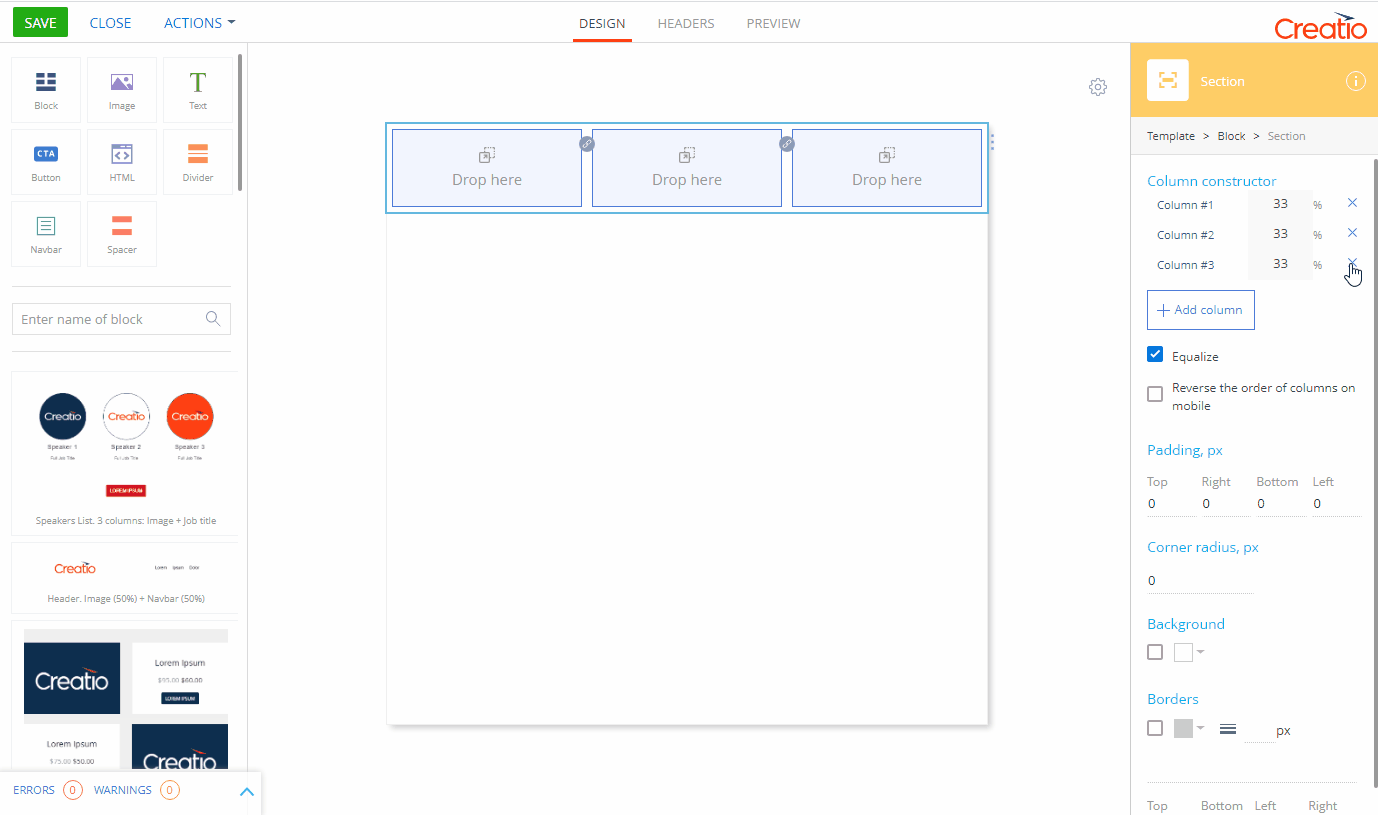This screenshot has width=1378, height=815.
Task: Switch to the PREVIEW tab
Action: tap(773, 23)
